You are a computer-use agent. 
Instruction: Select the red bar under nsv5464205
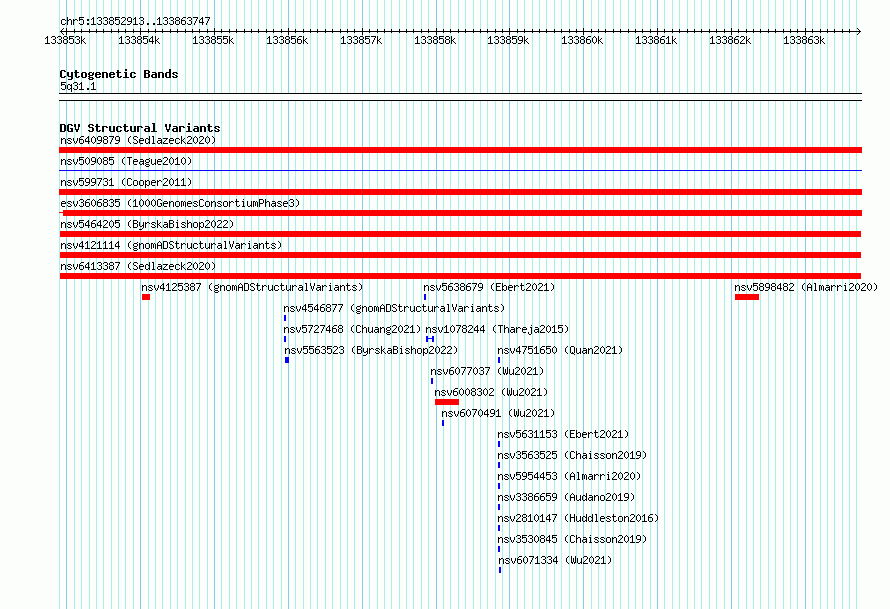[460, 234]
